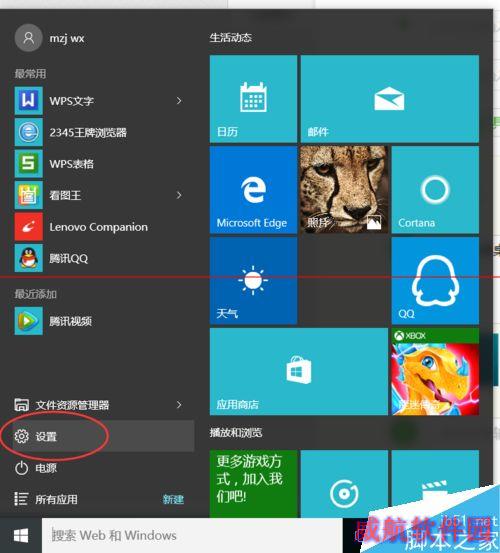500x553 pixels.
Task: Open WPS表格 spreadsheet app
Action: pos(98,164)
